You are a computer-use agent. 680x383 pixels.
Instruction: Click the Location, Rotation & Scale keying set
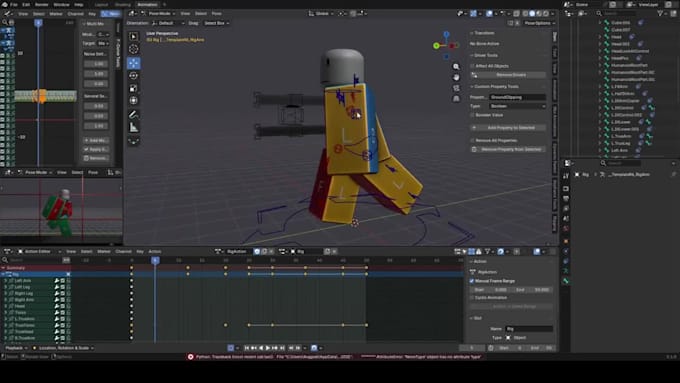coord(63,348)
